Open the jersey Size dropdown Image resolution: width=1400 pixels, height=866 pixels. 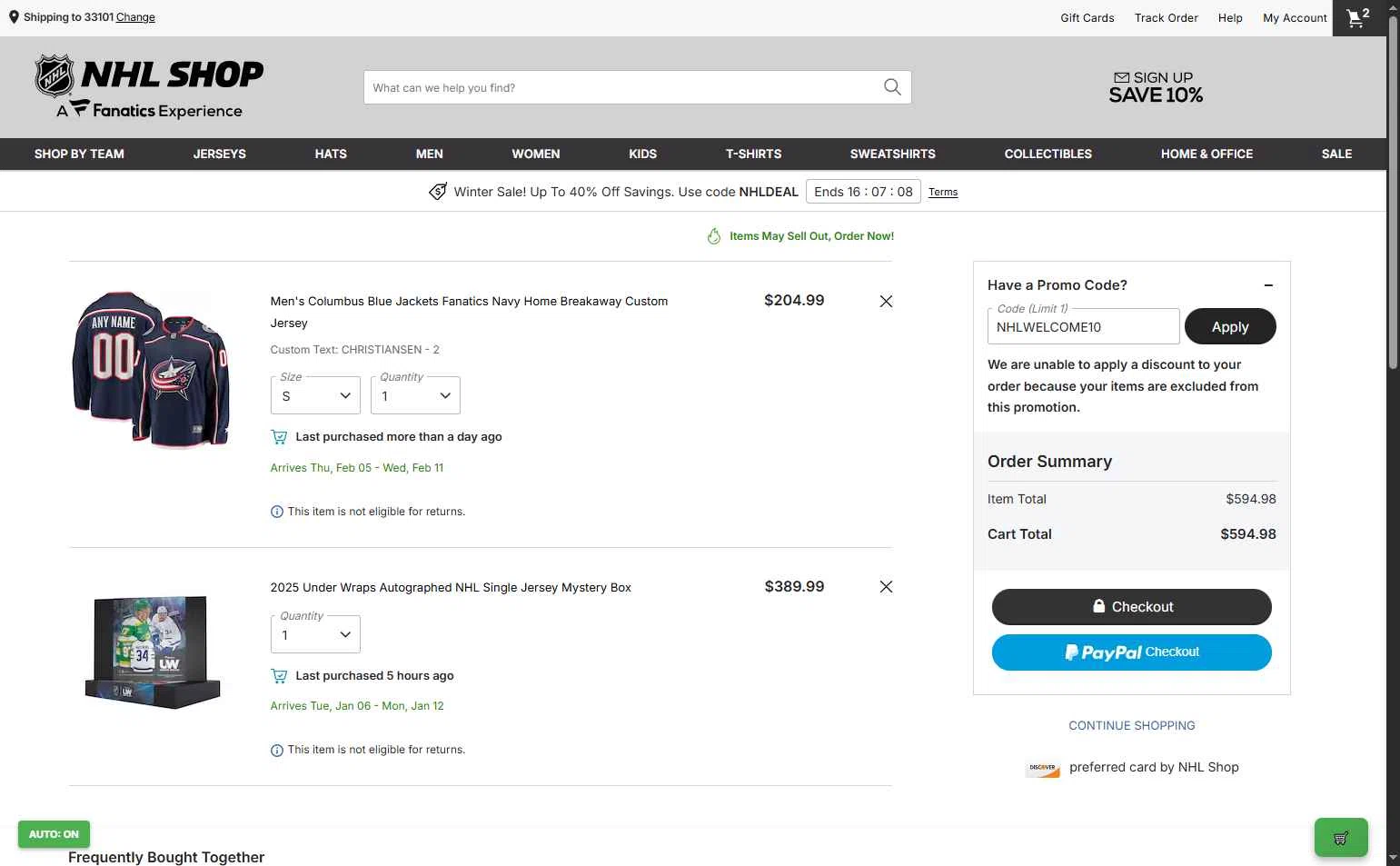tap(315, 395)
